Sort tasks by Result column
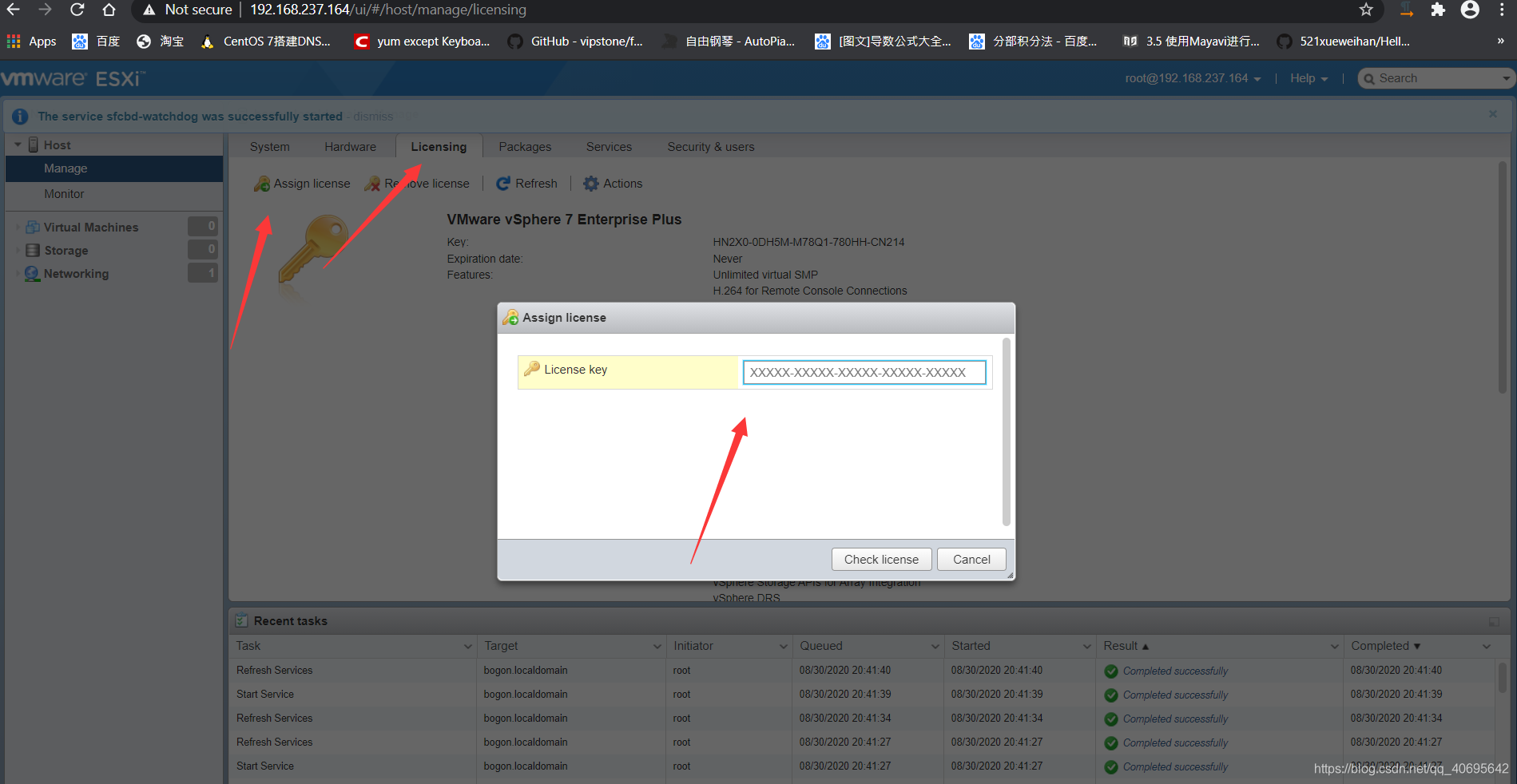This screenshot has height=784, width=1517. tap(1126, 646)
